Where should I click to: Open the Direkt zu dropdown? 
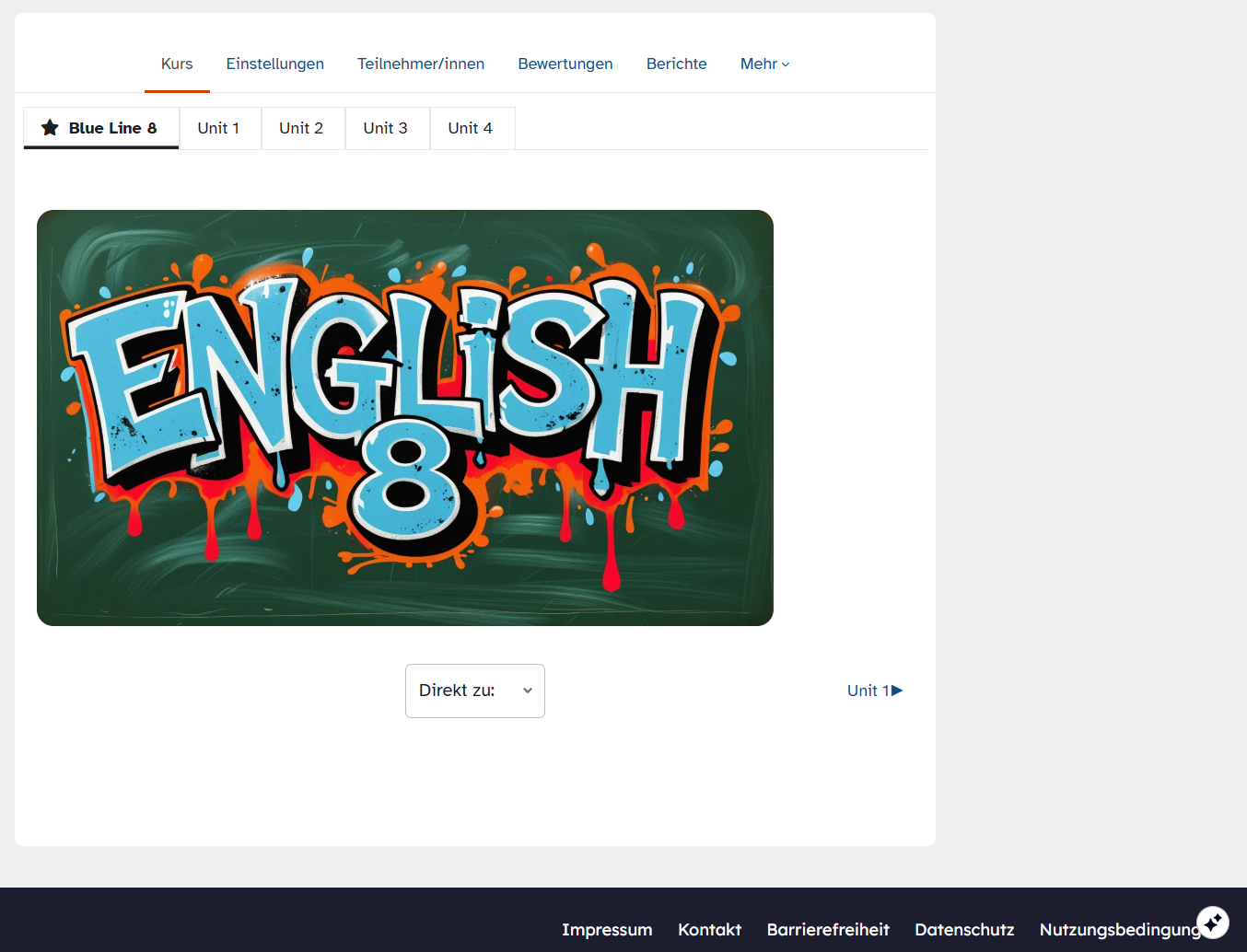click(474, 691)
